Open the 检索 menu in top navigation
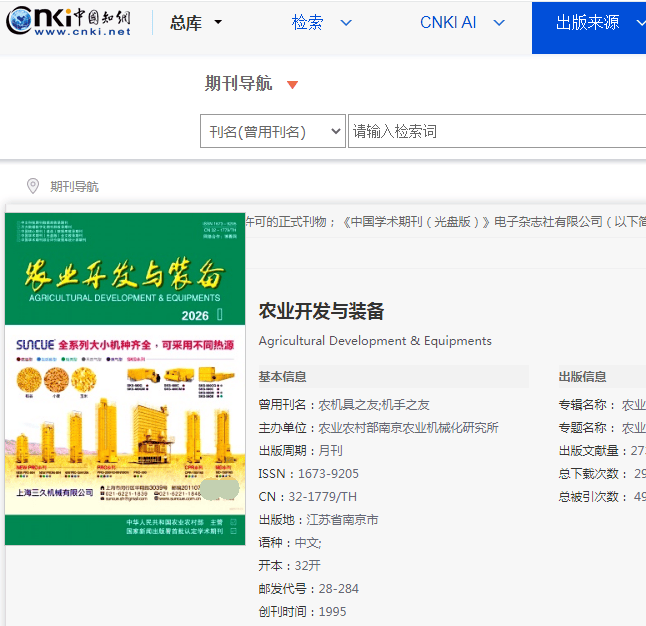646x626 pixels. click(x=321, y=23)
